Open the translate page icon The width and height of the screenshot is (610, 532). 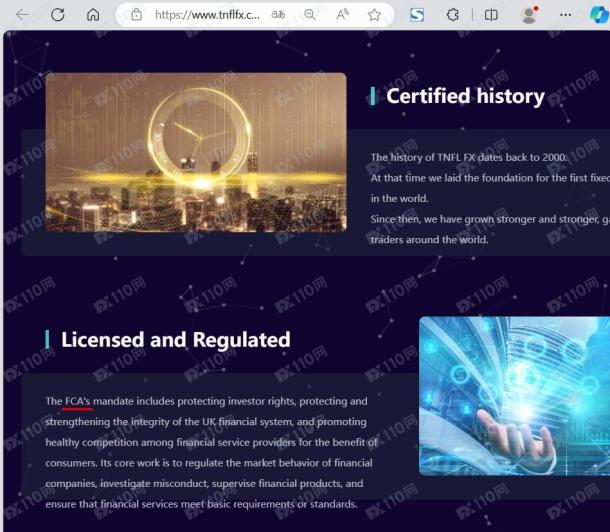279,15
